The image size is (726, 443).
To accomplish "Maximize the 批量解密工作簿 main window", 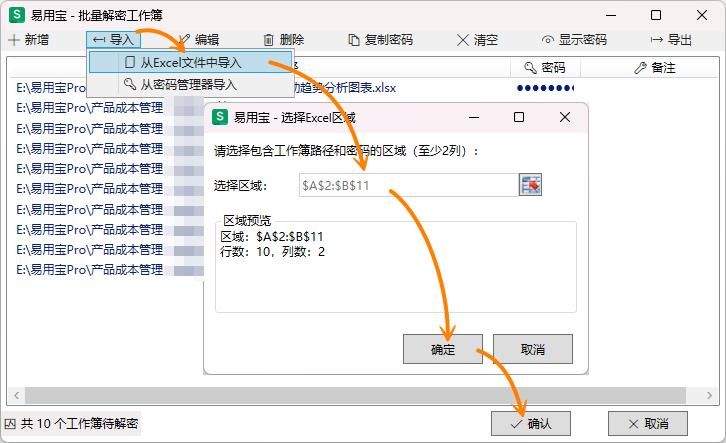I will (x=656, y=15).
